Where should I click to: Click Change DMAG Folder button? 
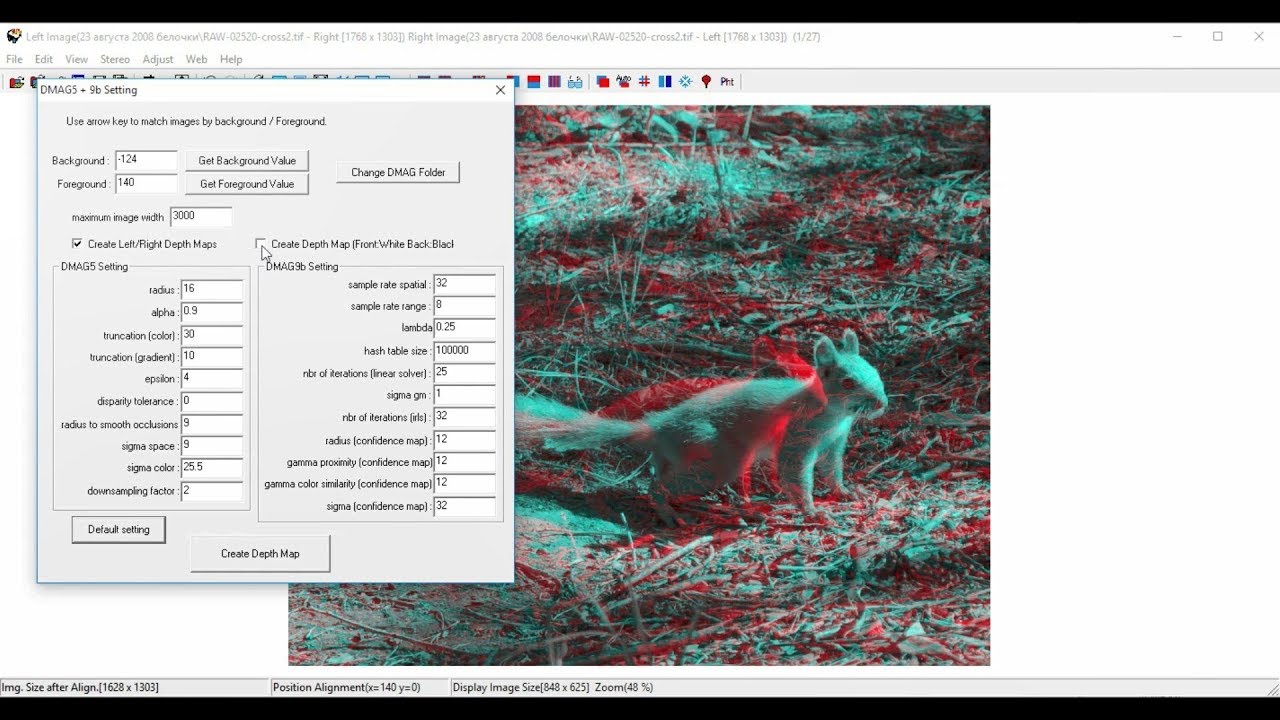click(x=398, y=172)
